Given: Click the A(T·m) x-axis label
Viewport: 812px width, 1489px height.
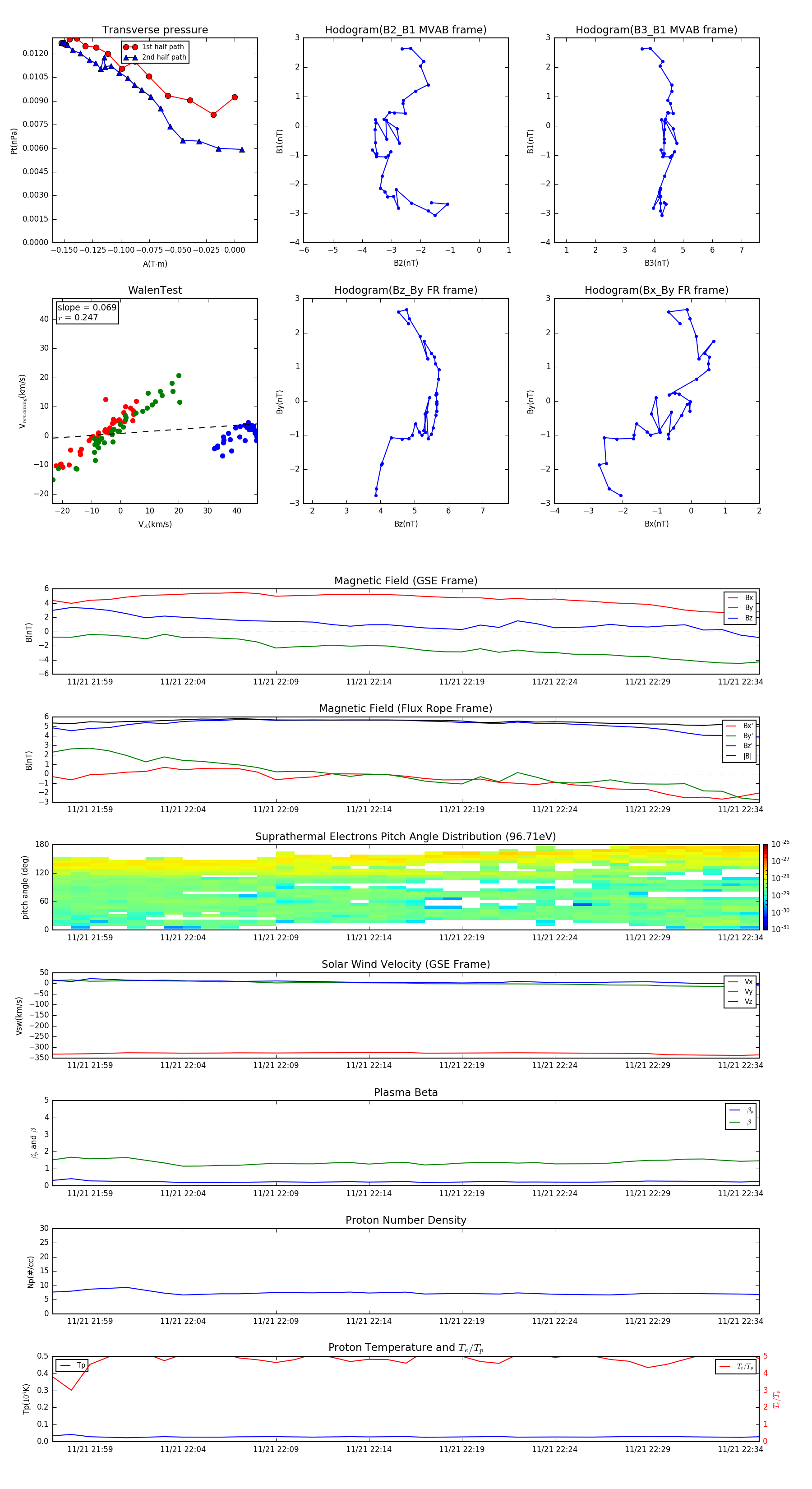Looking at the screenshot, I should coord(155,264).
